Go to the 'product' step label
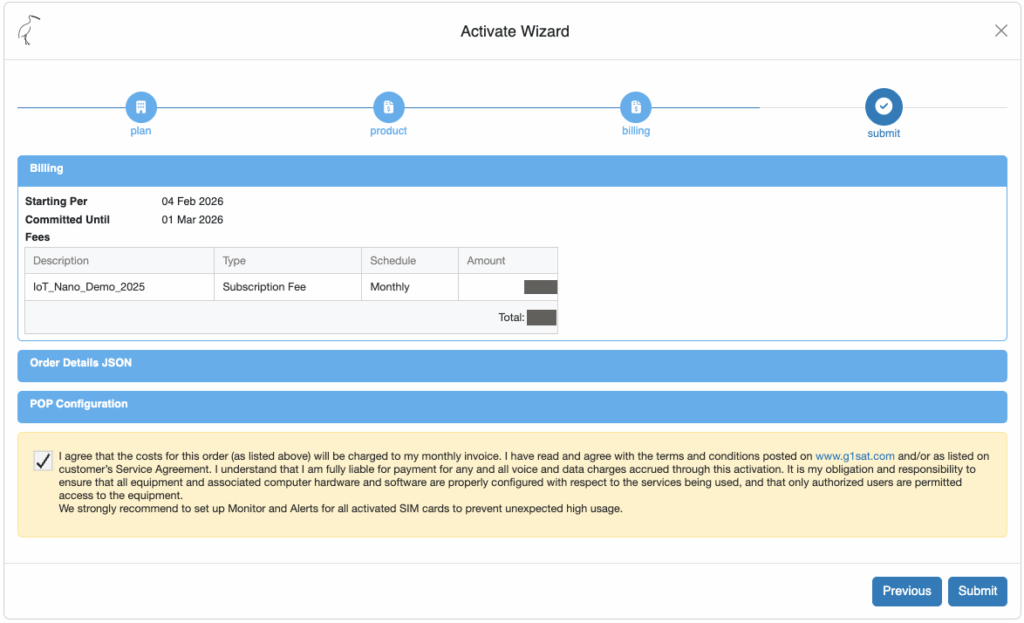The image size is (1024, 623). 388,131
